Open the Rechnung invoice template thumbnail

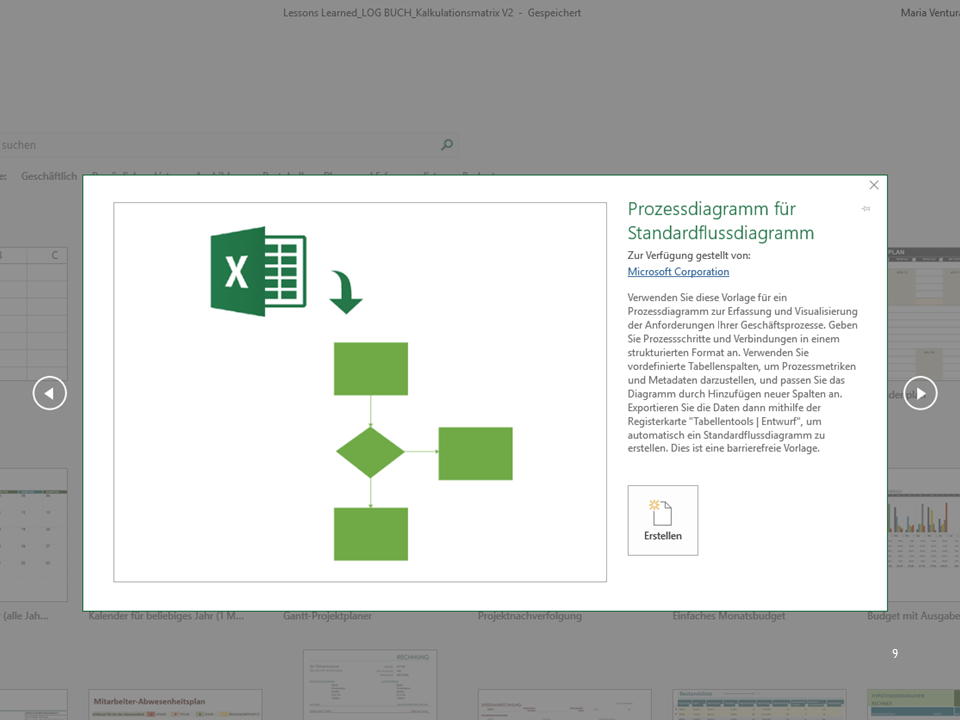pyautogui.click(x=370, y=684)
